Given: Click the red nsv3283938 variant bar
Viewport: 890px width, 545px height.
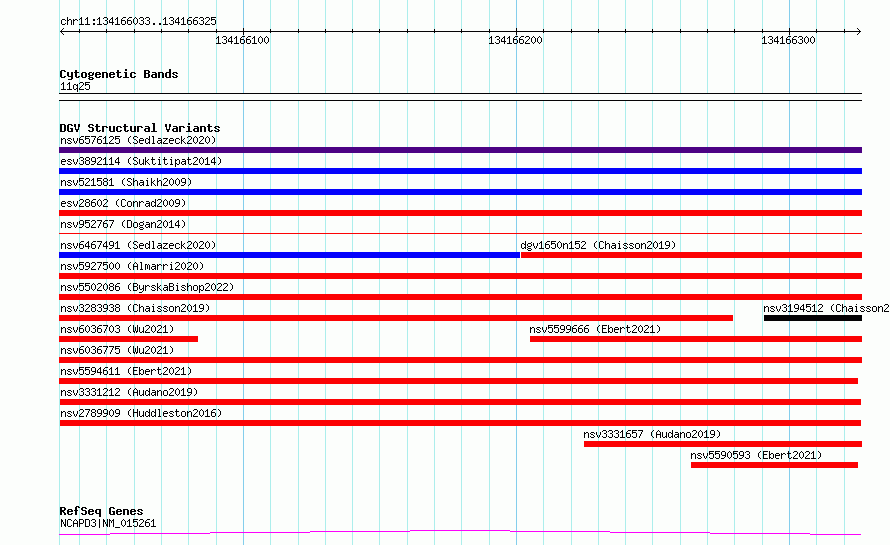Looking at the screenshot, I should [396, 318].
